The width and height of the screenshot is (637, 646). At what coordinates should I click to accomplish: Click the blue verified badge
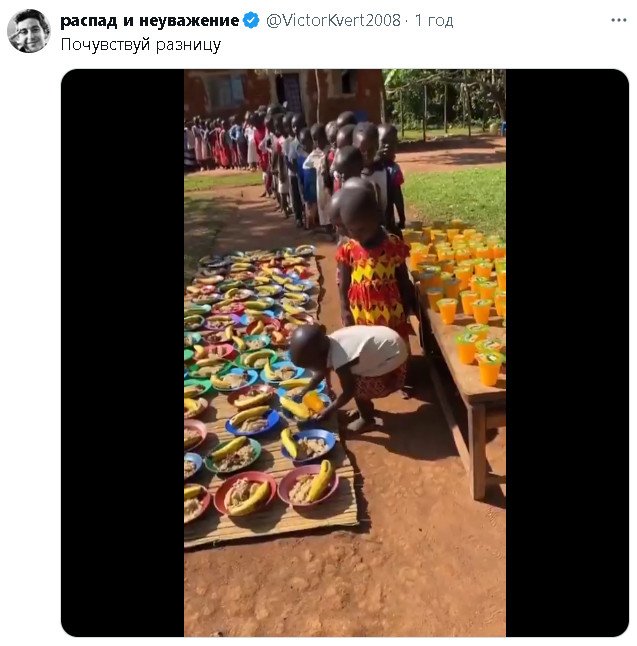coord(251,20)
